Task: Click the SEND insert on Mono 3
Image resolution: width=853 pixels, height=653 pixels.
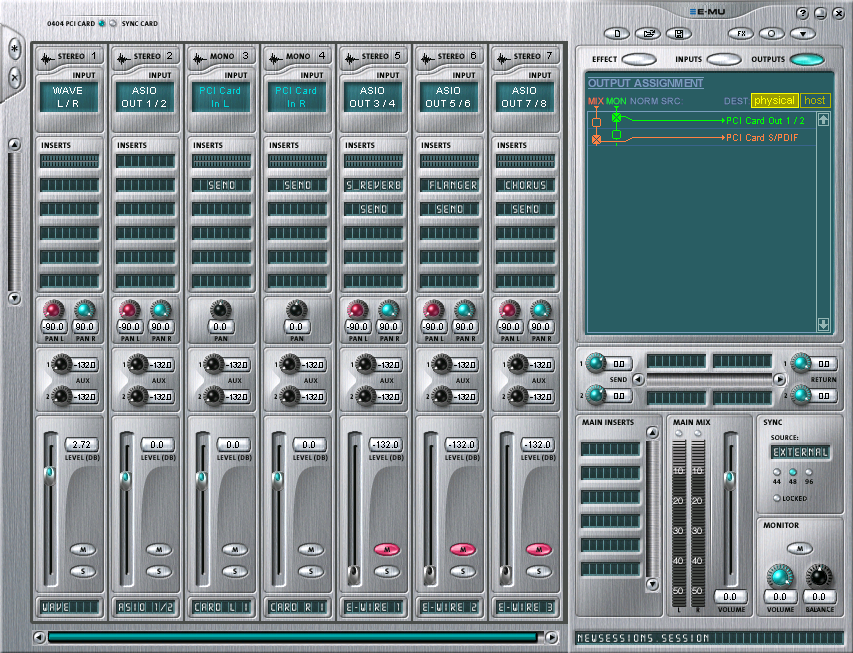Action: [x=221, y=185]
